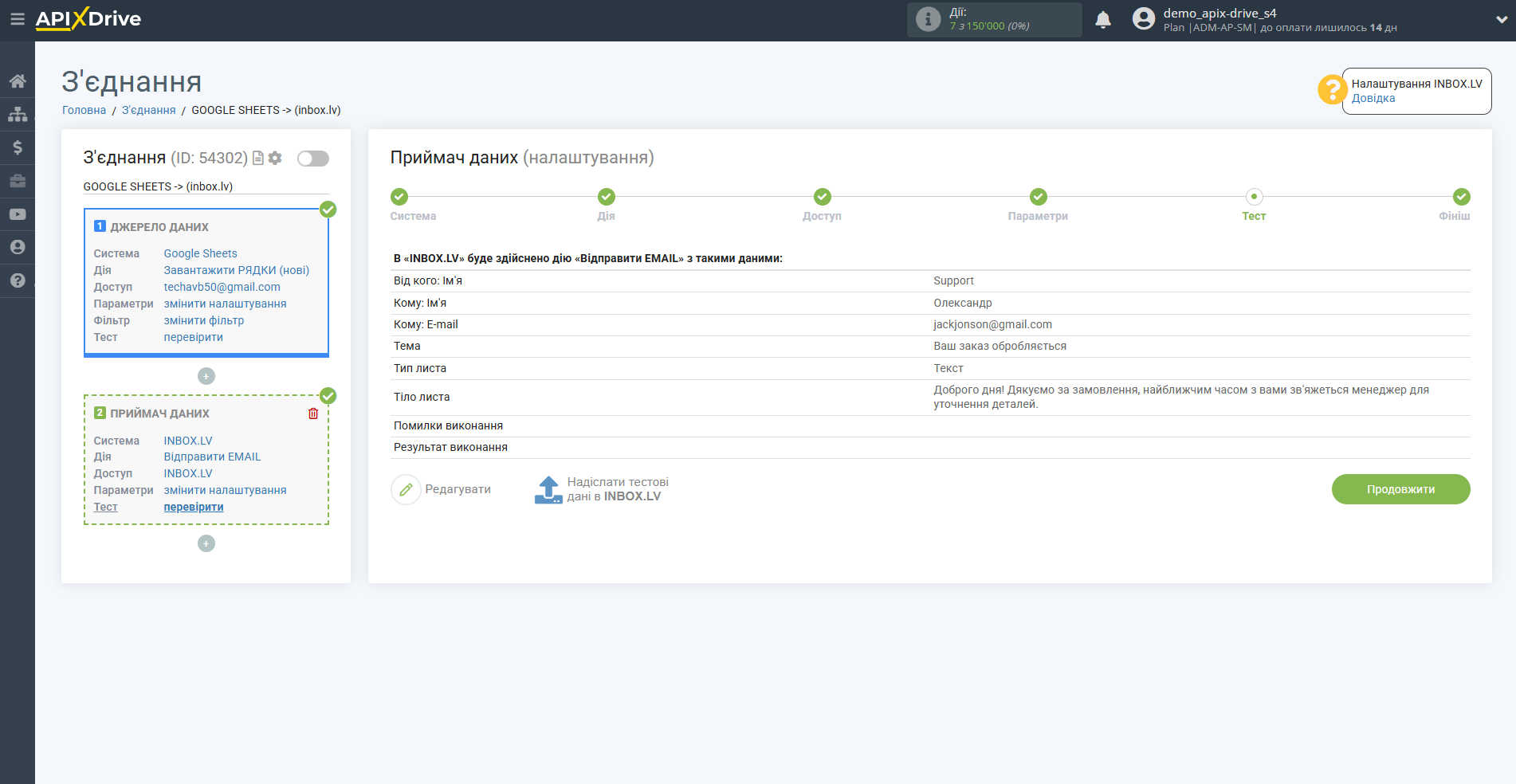Click the змінити фільтр link
Image resolution: width=1516 pixels, height=784 pixels.
[x=204, y=320]
